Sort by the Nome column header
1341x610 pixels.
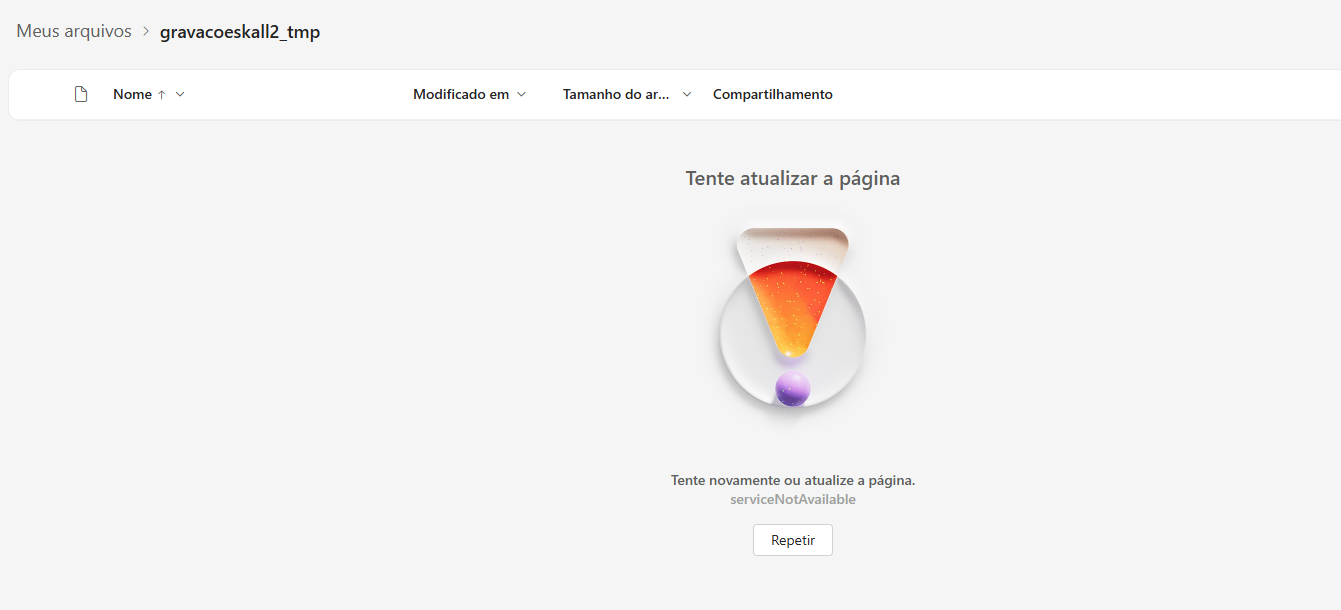(132, 94)
